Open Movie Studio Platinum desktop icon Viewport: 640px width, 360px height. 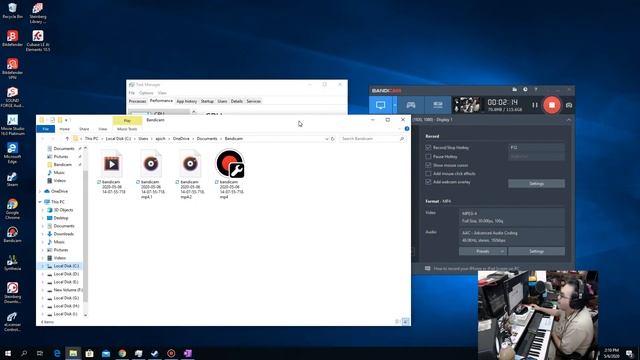point(12,125)
